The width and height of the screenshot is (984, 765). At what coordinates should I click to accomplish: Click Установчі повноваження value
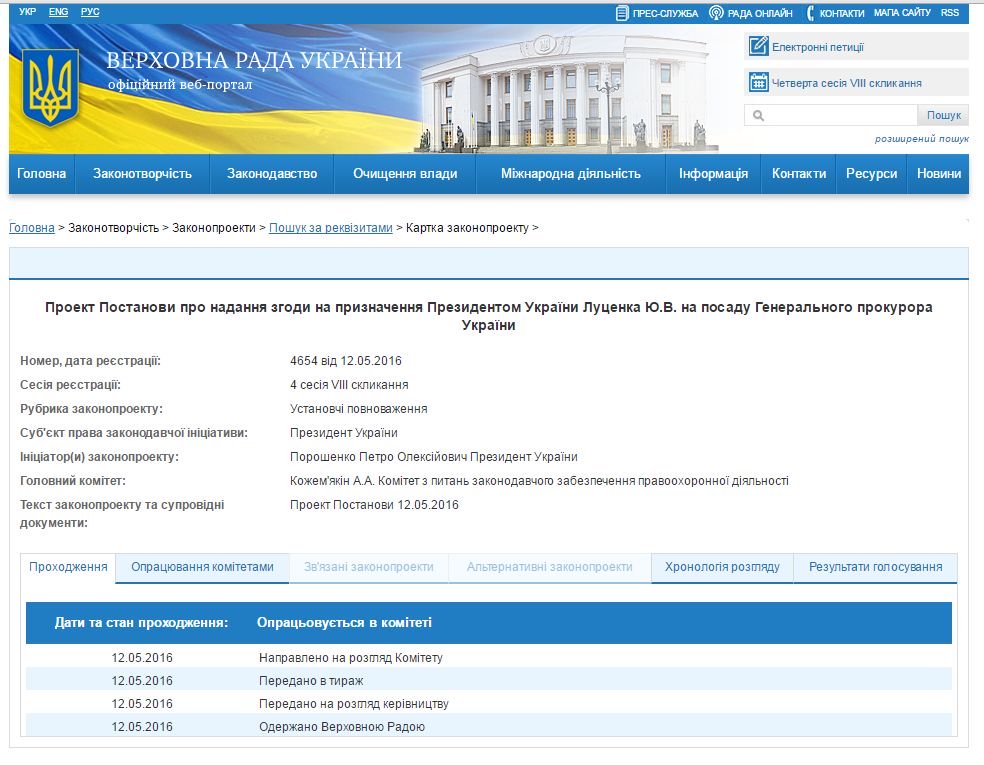[x=358, y=409]
